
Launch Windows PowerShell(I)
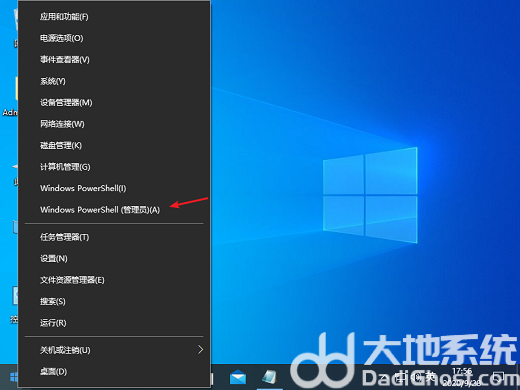(x=114, y=188)
